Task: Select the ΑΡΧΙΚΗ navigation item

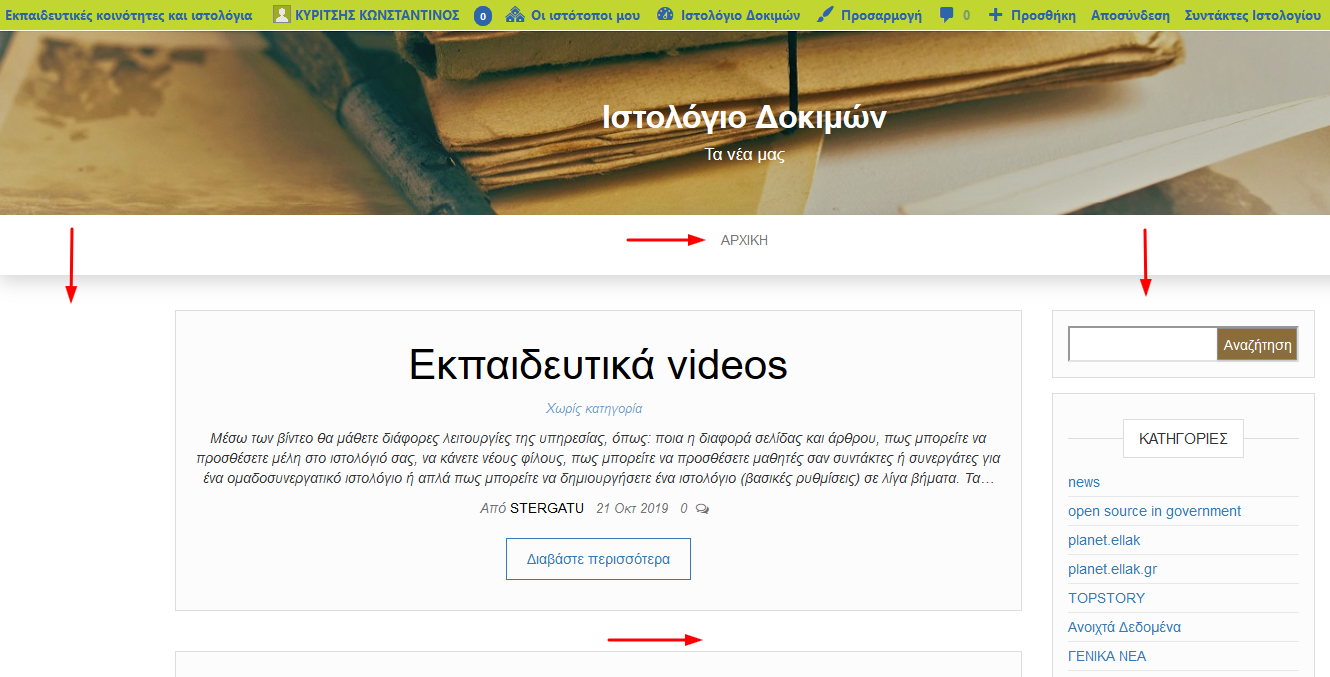Action: click(744, 240)
